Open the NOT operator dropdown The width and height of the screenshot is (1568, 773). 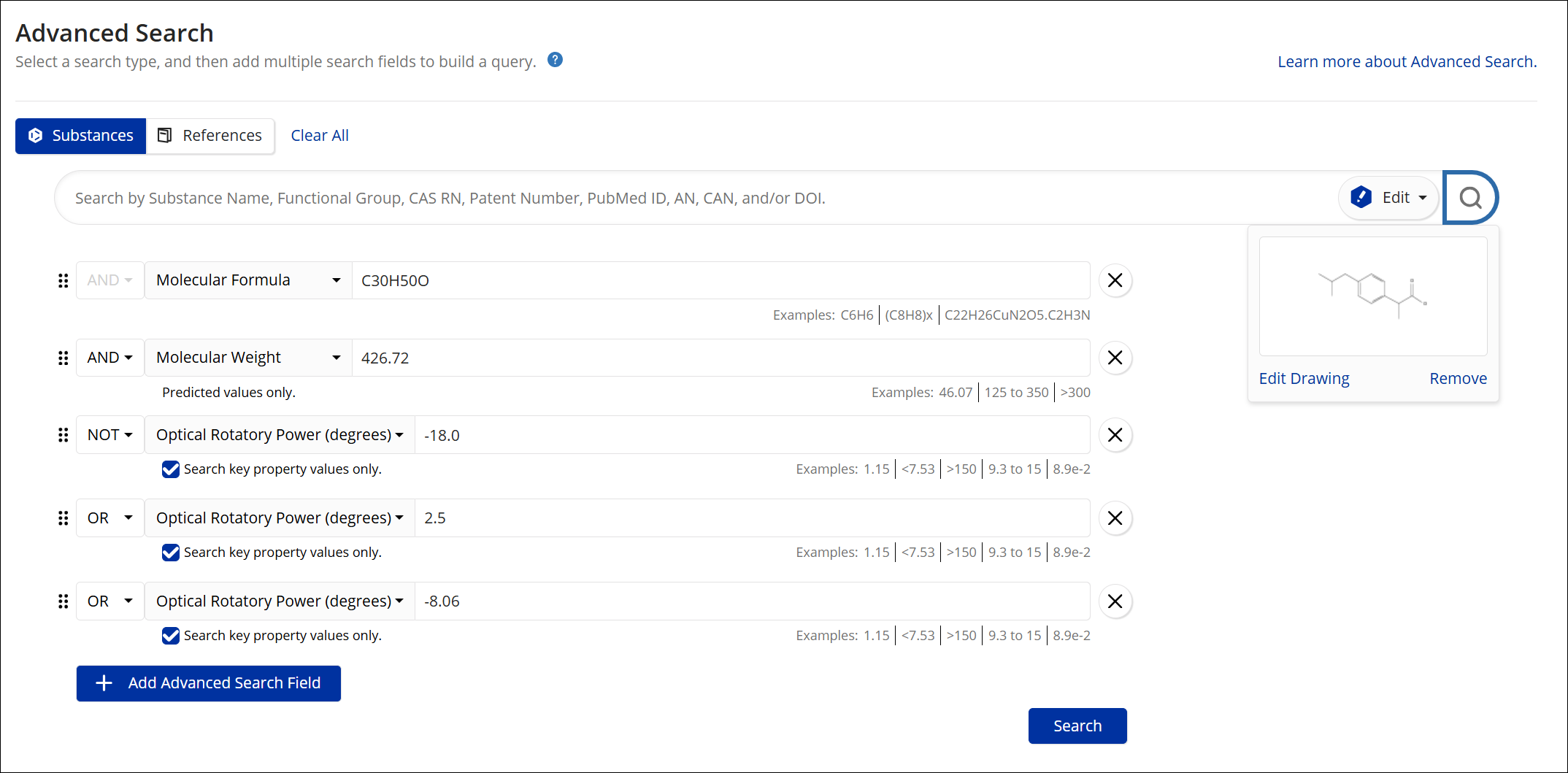coord(110,435)
